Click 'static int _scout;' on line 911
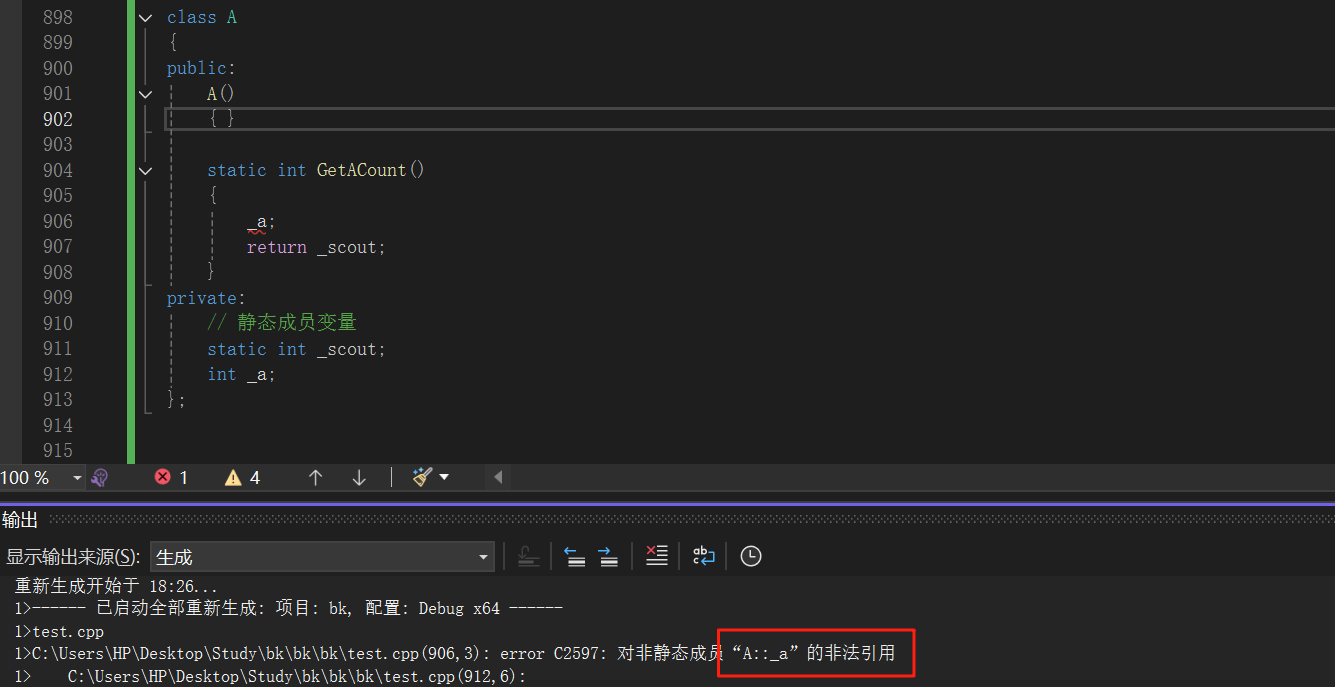1335x687 pixels. click(296, 349)
